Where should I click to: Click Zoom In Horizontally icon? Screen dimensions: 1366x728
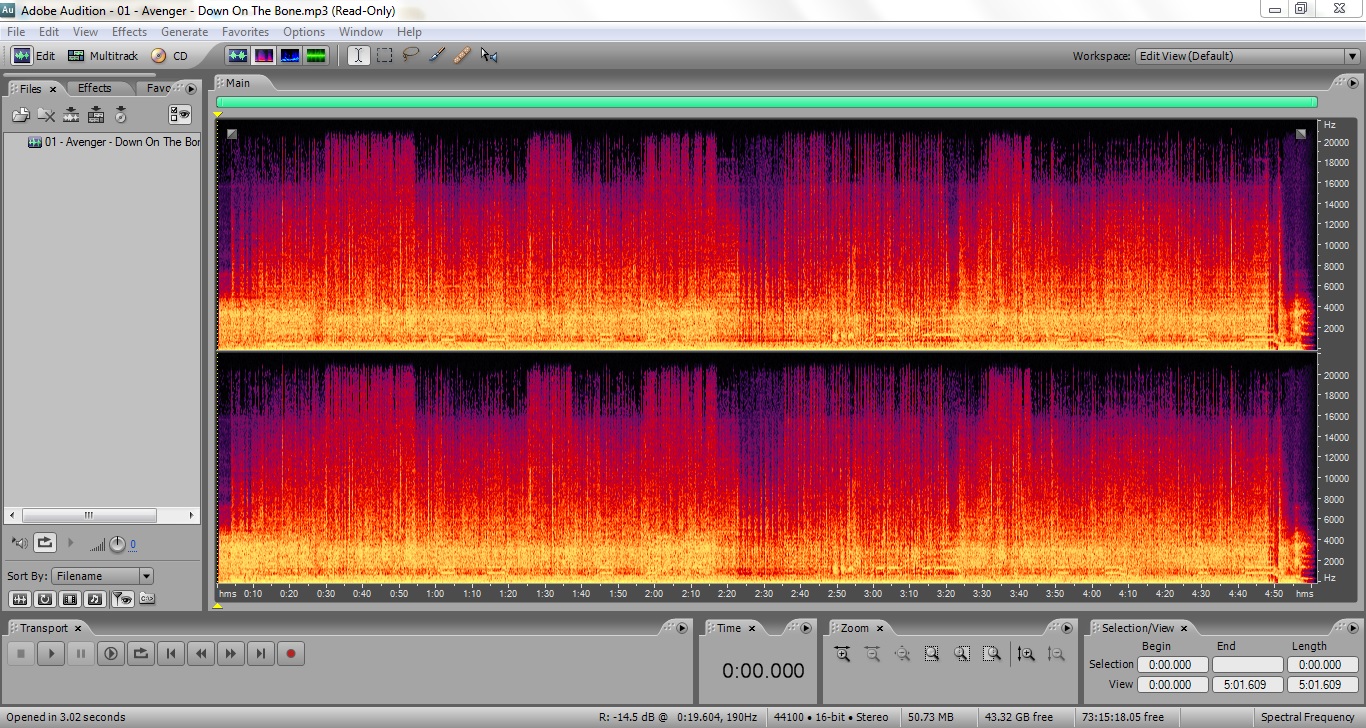(842, 654)
